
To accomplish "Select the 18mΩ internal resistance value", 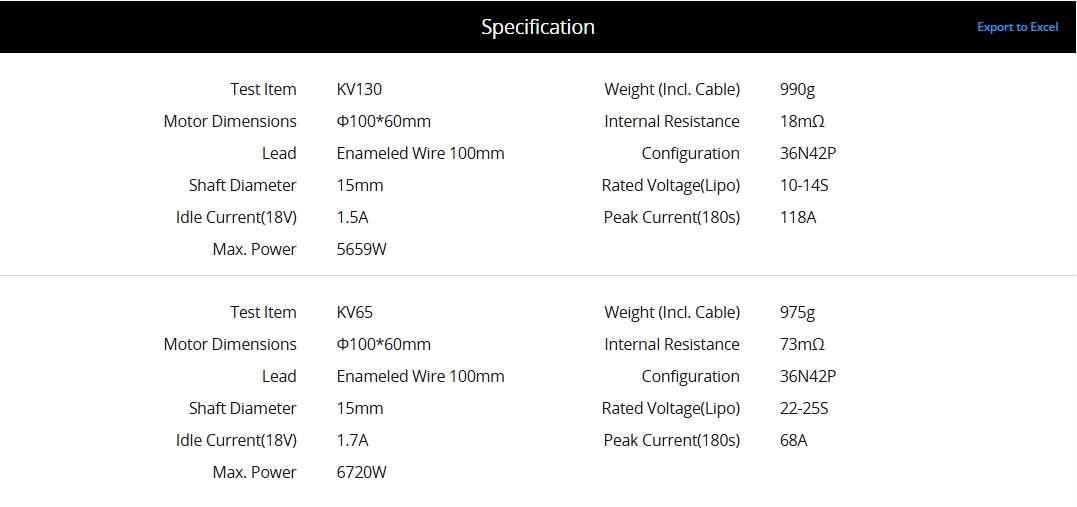I will [802, 121].
